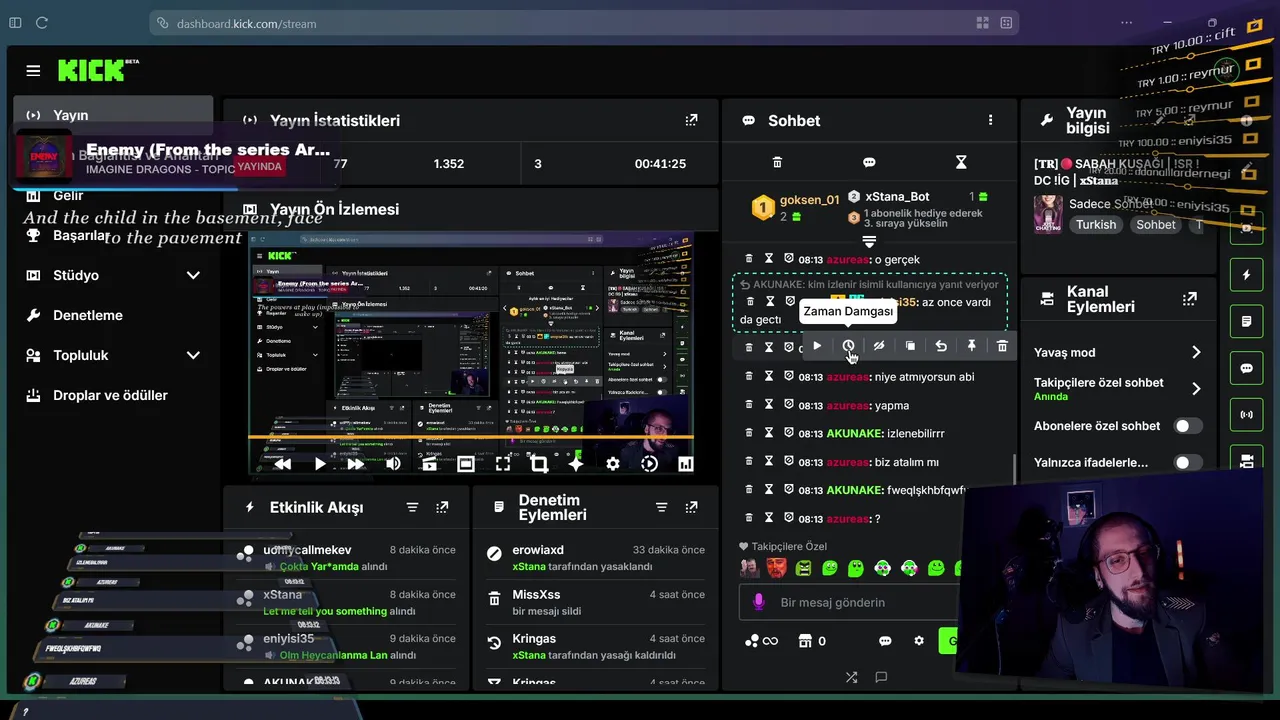Click the first emote in Takipçilere Özel row

click(749, 568)
